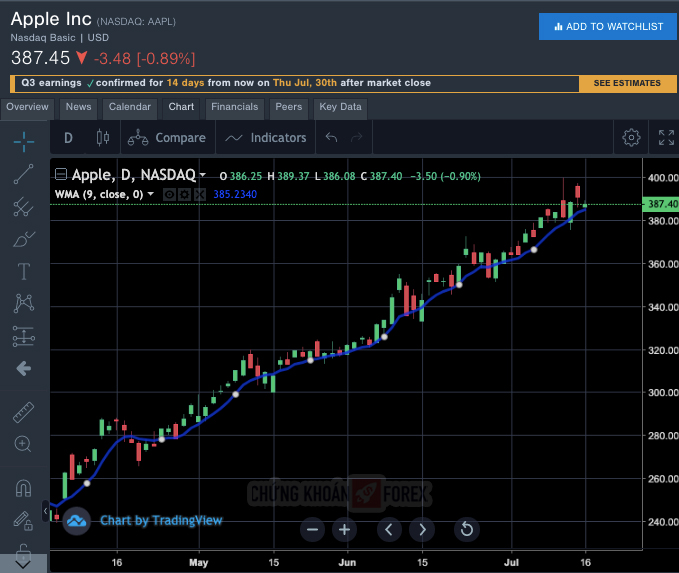Open chart settings gear

coord(631,138)
